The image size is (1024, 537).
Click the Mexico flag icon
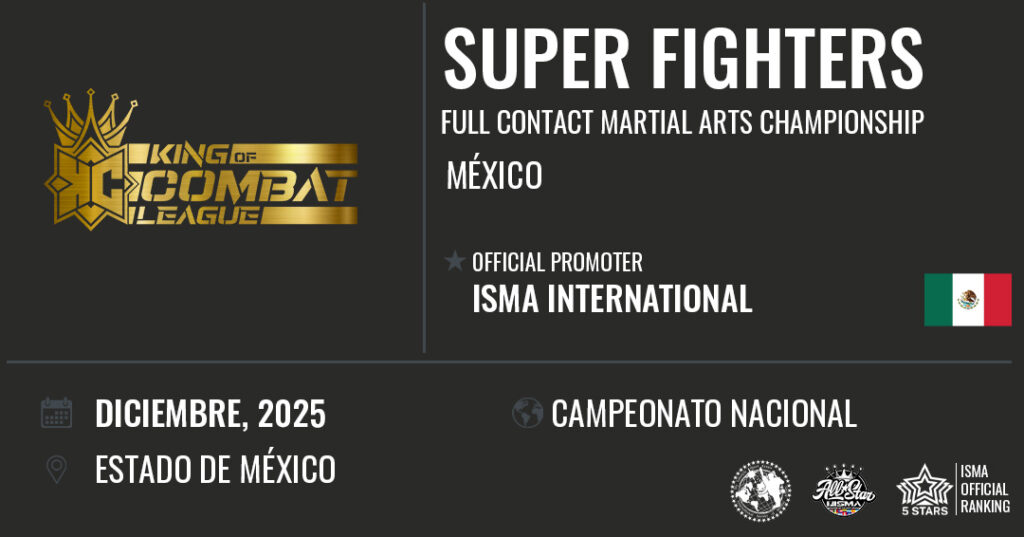[x=967, y=299]
